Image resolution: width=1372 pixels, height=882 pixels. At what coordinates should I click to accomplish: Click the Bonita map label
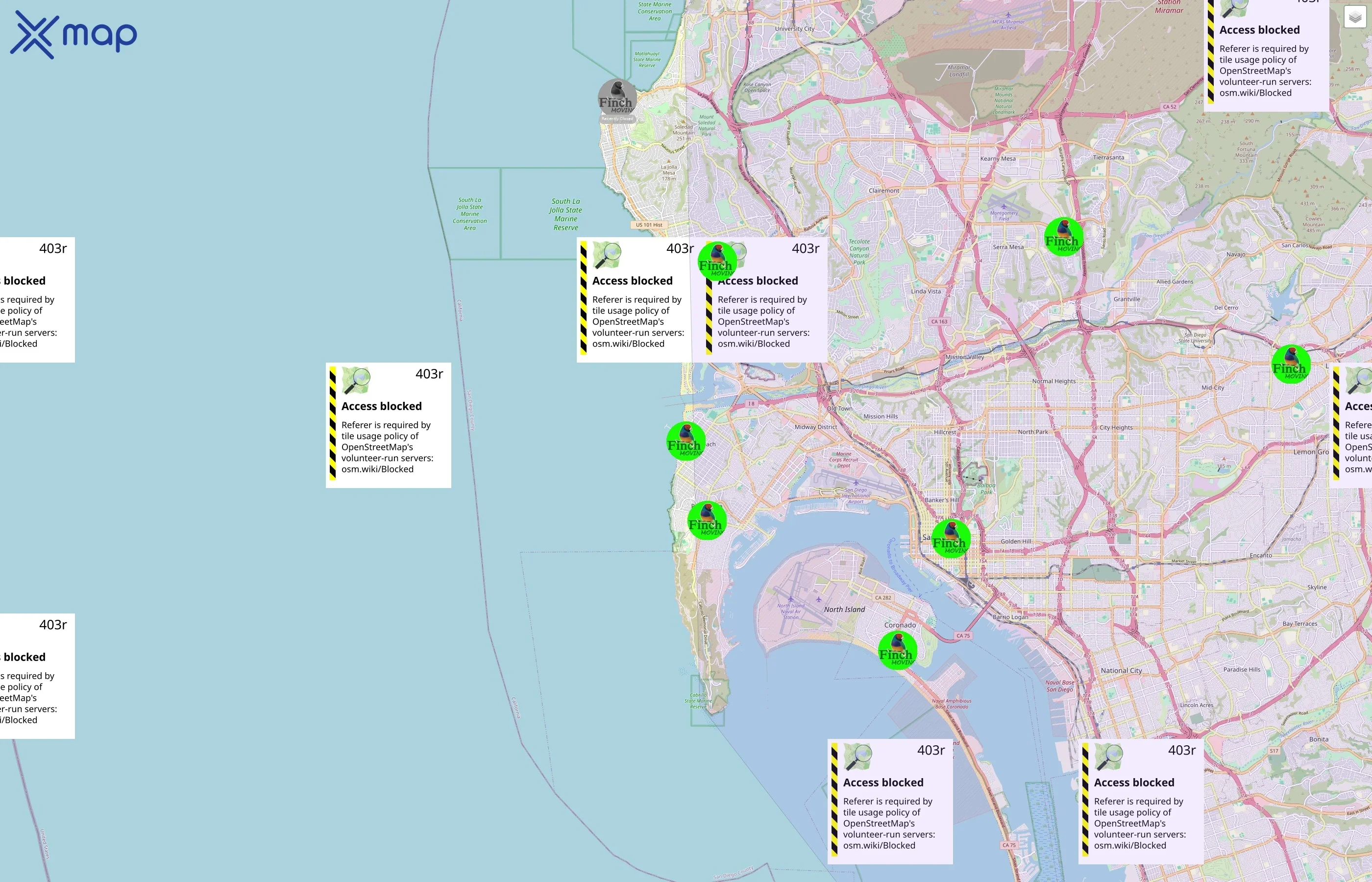tap(1318, 739)
